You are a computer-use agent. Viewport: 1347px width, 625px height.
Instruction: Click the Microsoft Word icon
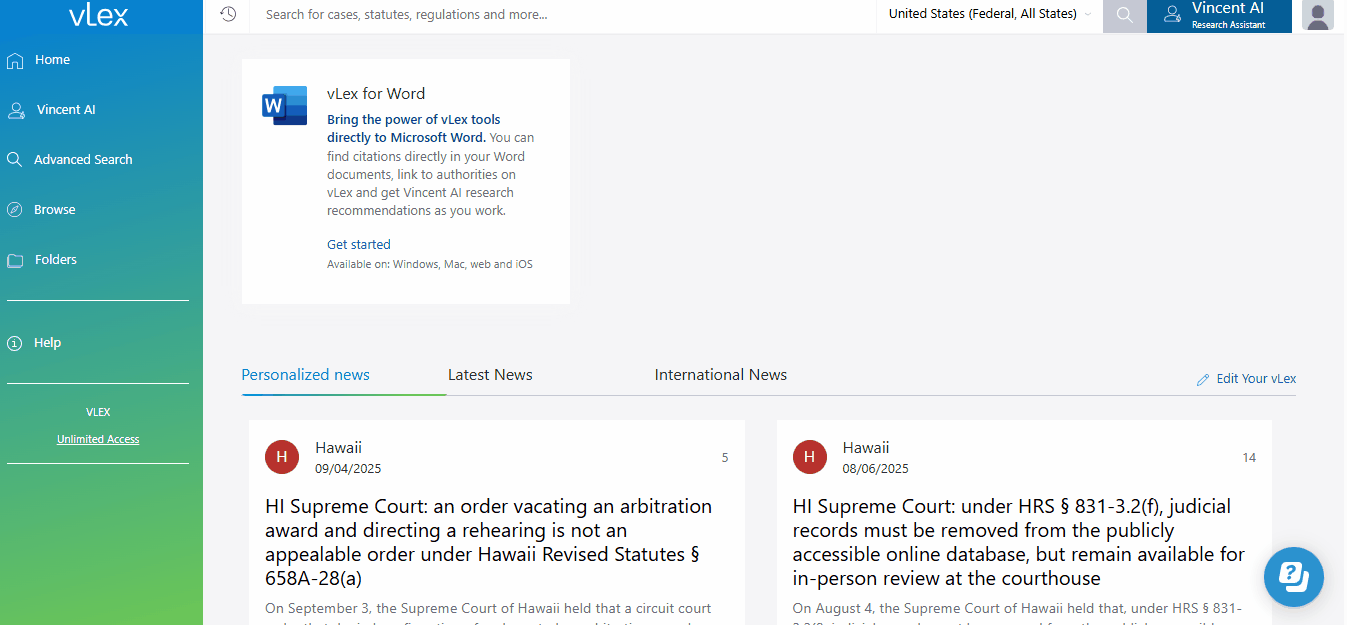click(284, 105)
